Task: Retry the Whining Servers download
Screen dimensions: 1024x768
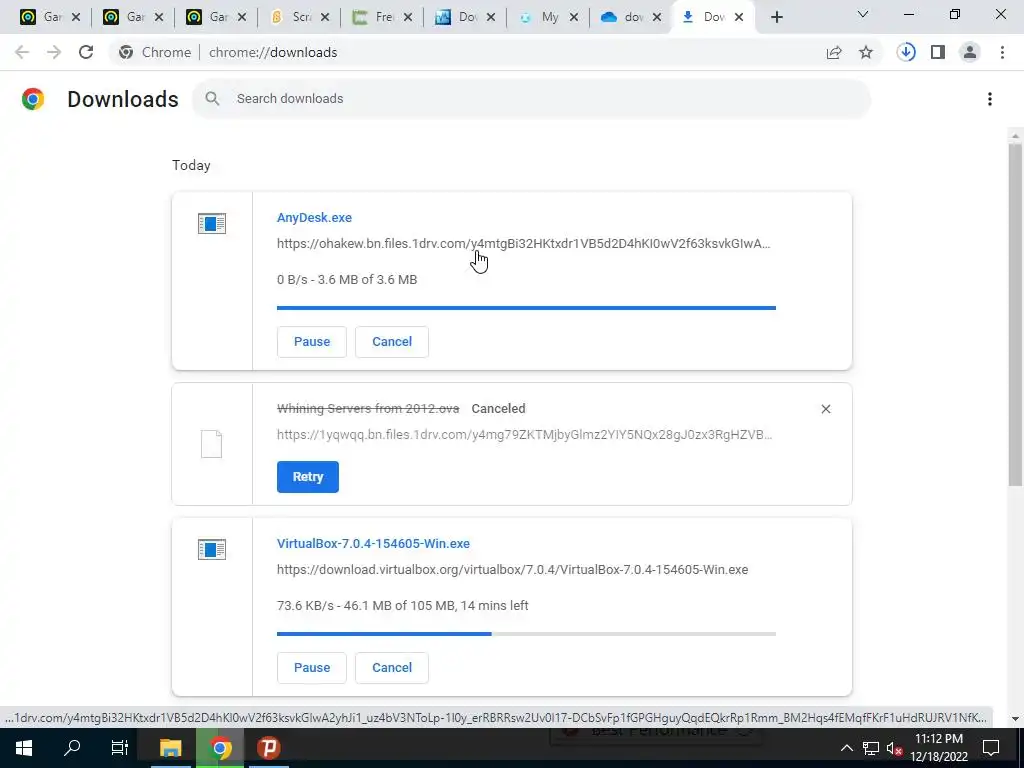Action: [x=308, y=477]
